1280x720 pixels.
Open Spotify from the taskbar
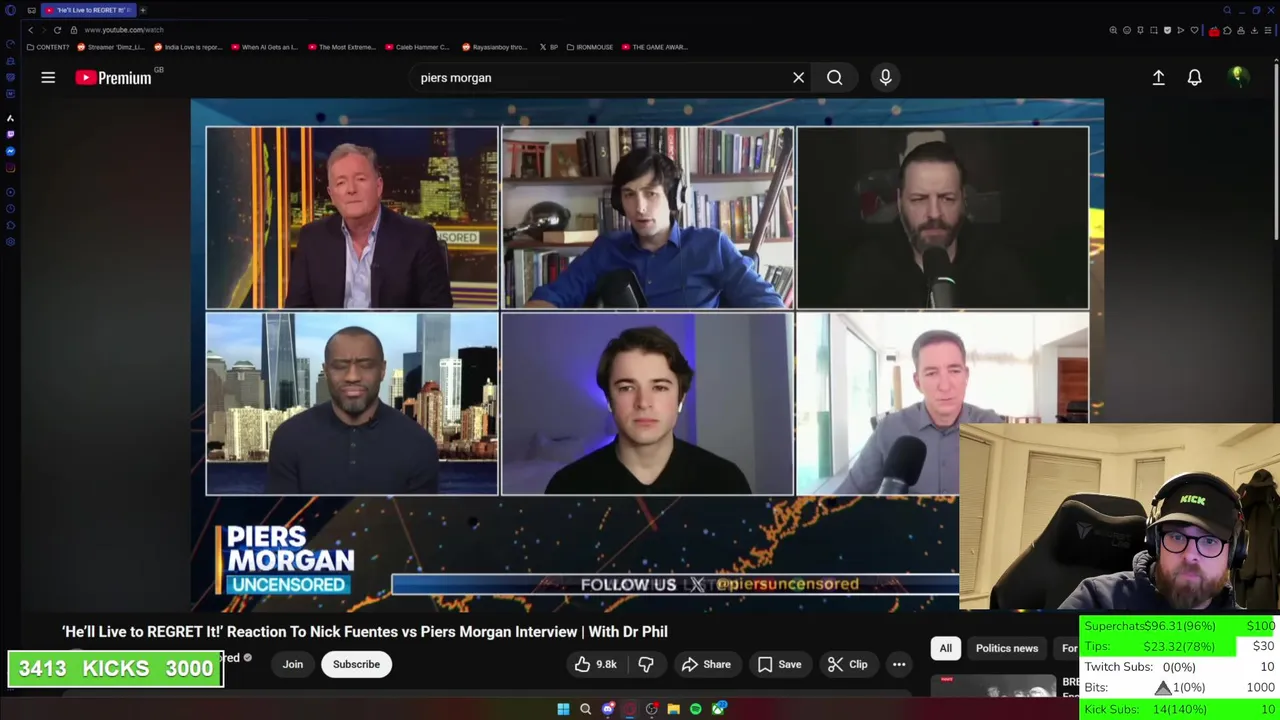point(695,709)
